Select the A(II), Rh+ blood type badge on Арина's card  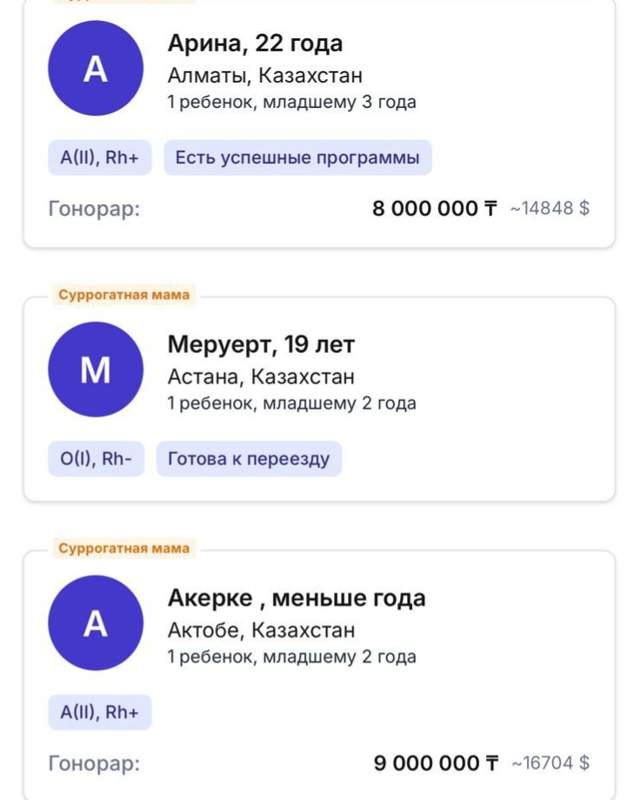click(97, 156)
